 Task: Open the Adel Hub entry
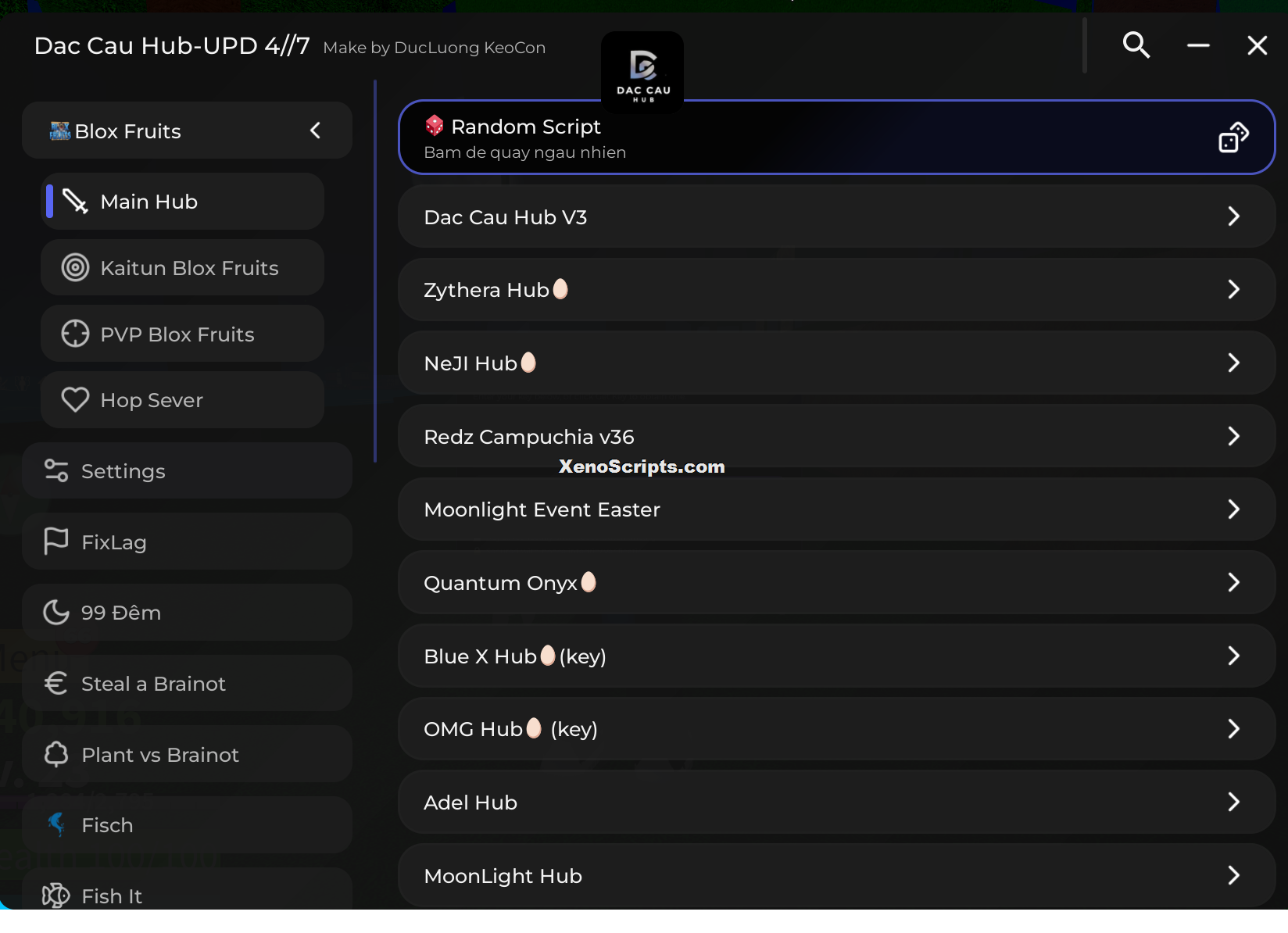click(x=836, y=803)
